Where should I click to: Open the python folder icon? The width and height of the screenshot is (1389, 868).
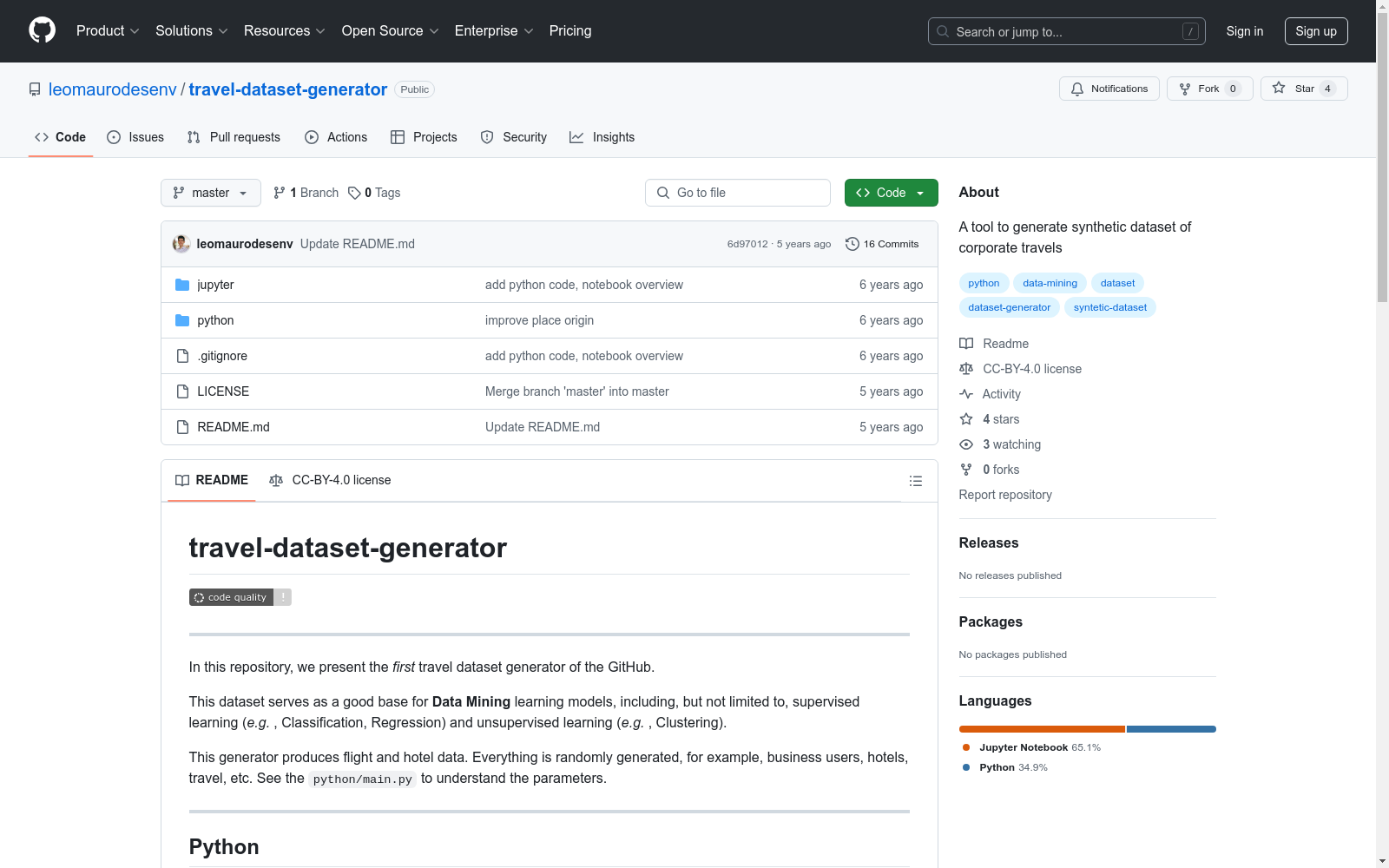[182, 320]
